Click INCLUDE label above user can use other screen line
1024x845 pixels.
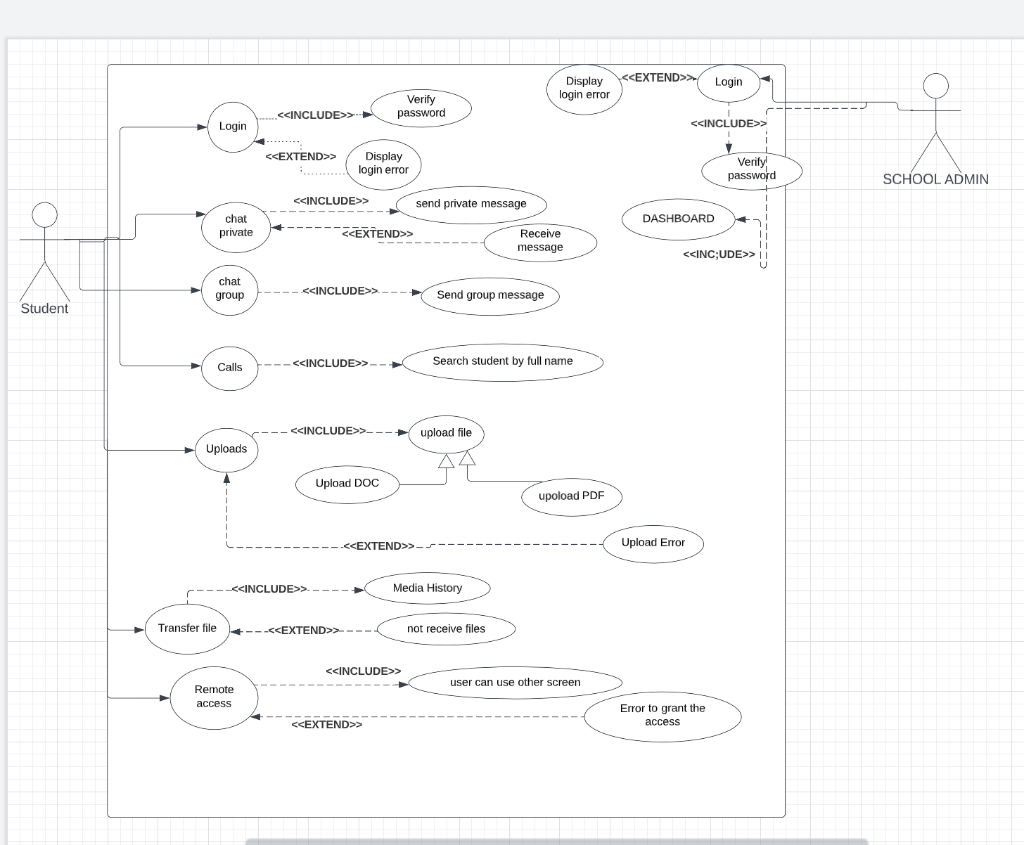coord(363,671)
